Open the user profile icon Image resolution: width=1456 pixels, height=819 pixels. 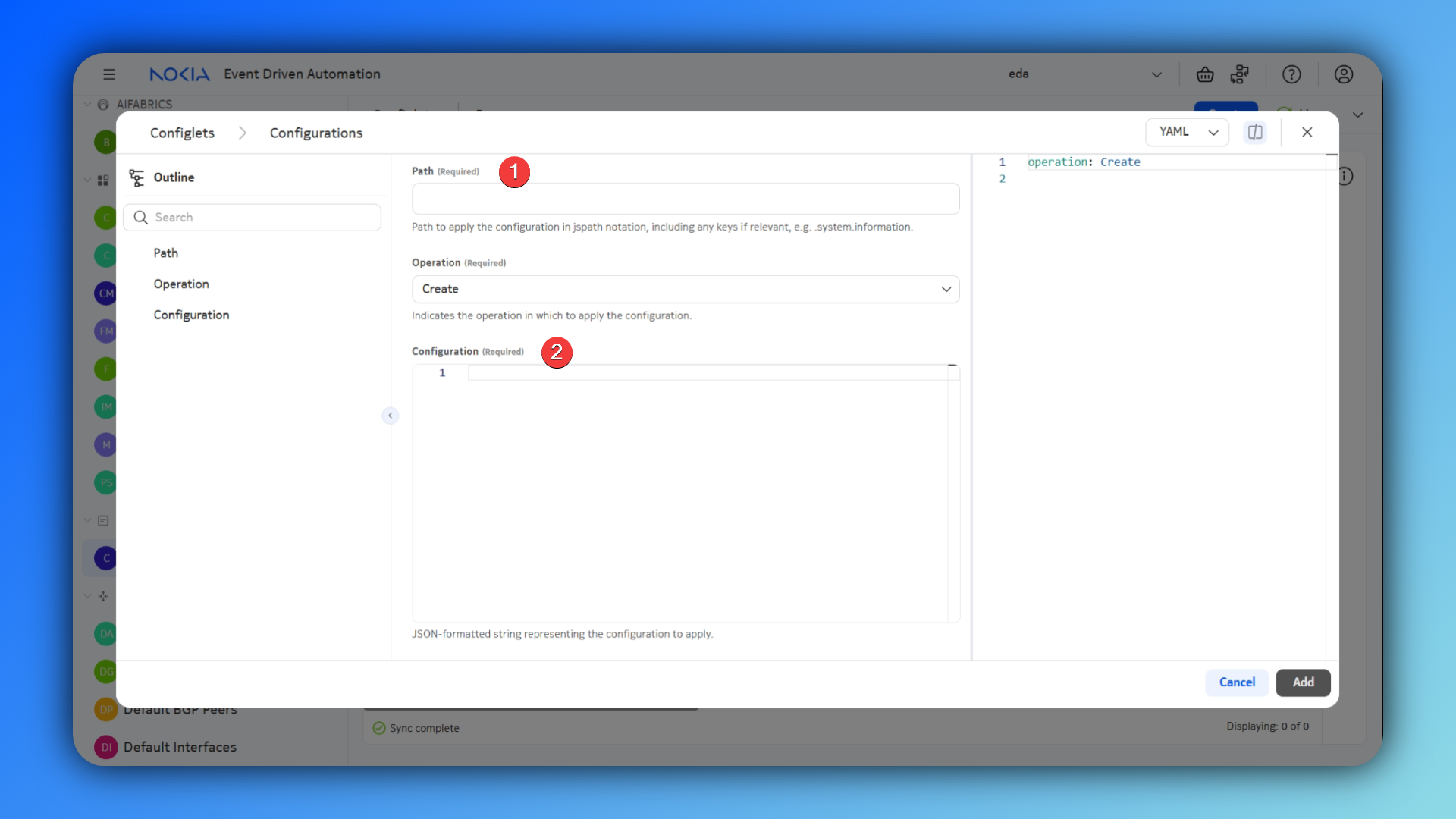click(x=1344, y=74)
